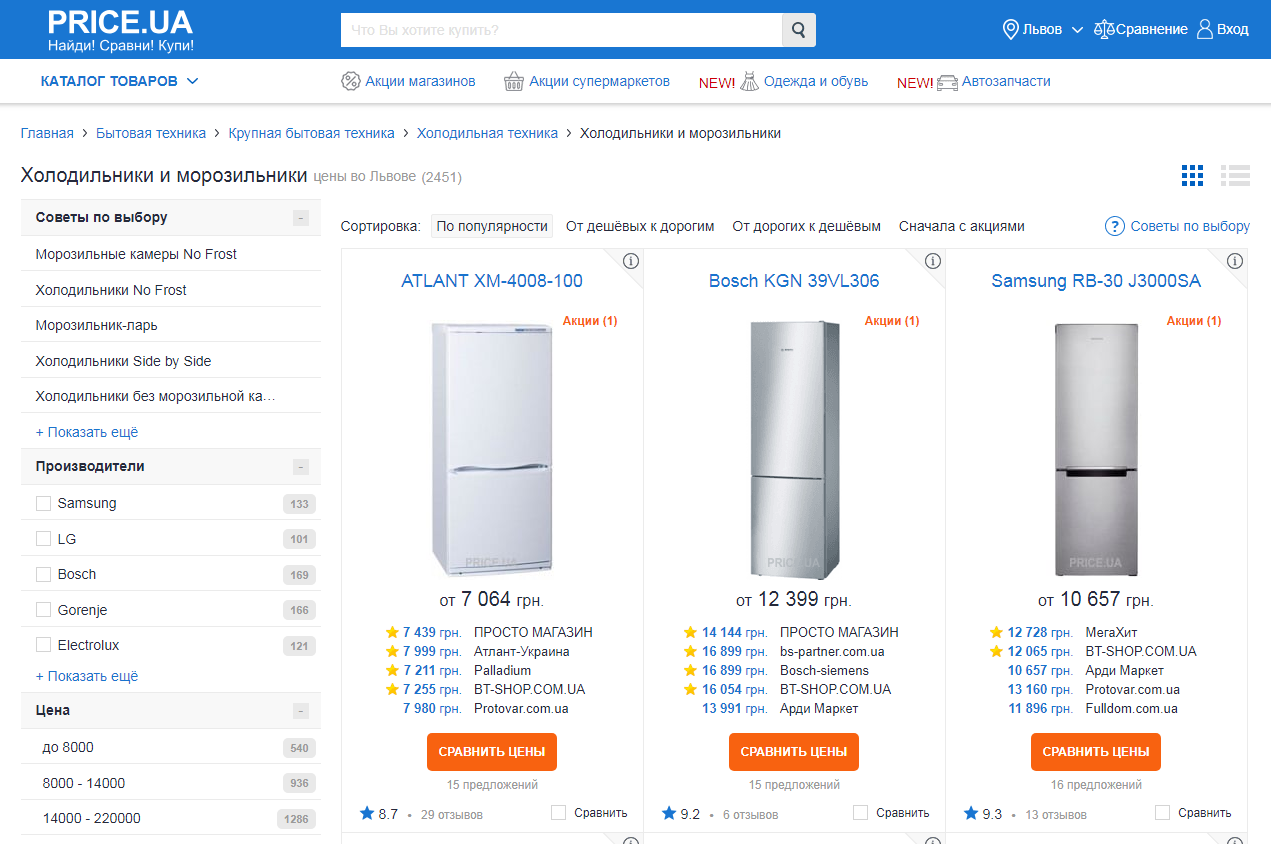
Task: Tick Сравнить checkbox for ATLANT XM-4008-100
Action: 559,812
